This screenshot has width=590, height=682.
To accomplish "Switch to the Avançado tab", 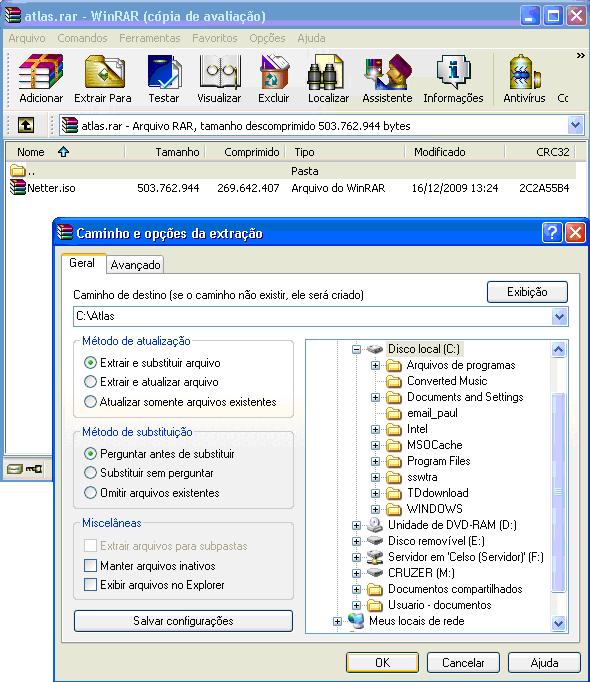I will tap(135, 264).
